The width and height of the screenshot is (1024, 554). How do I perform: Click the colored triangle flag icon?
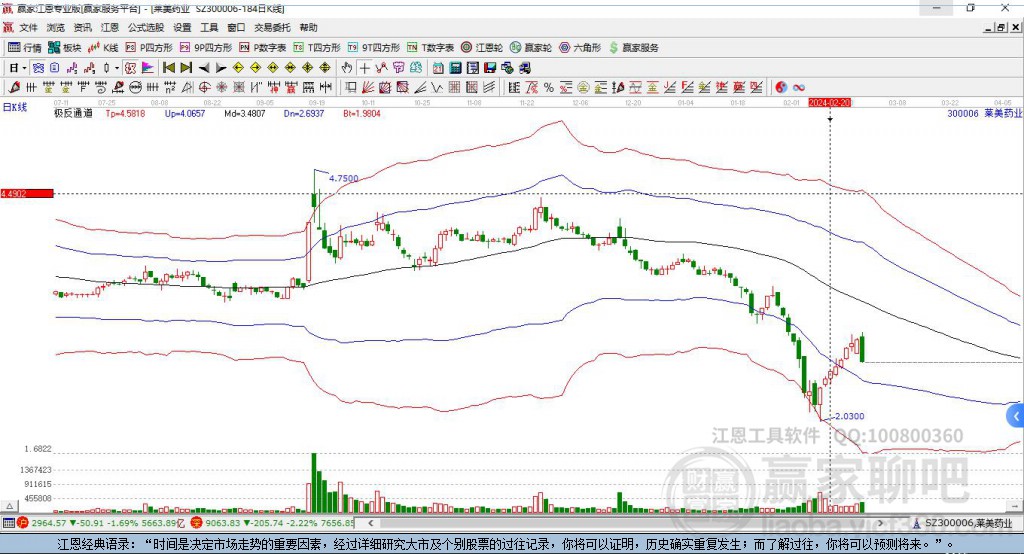coord(148,68)
